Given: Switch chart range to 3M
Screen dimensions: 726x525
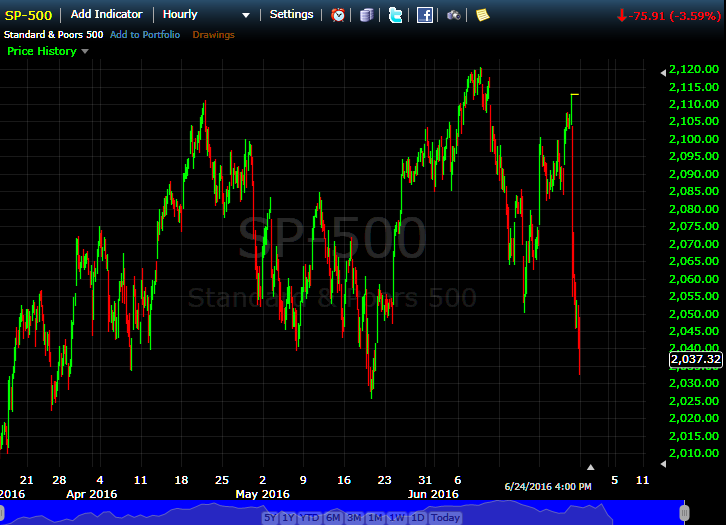Looking at the screenshot, I should 354,518.
